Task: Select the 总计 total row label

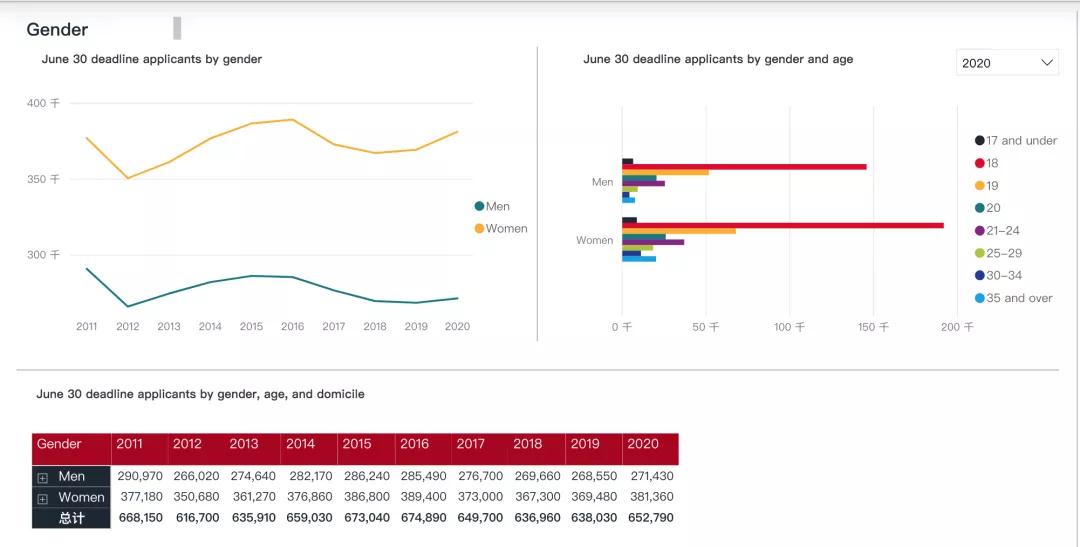Action: pos(71,518)
